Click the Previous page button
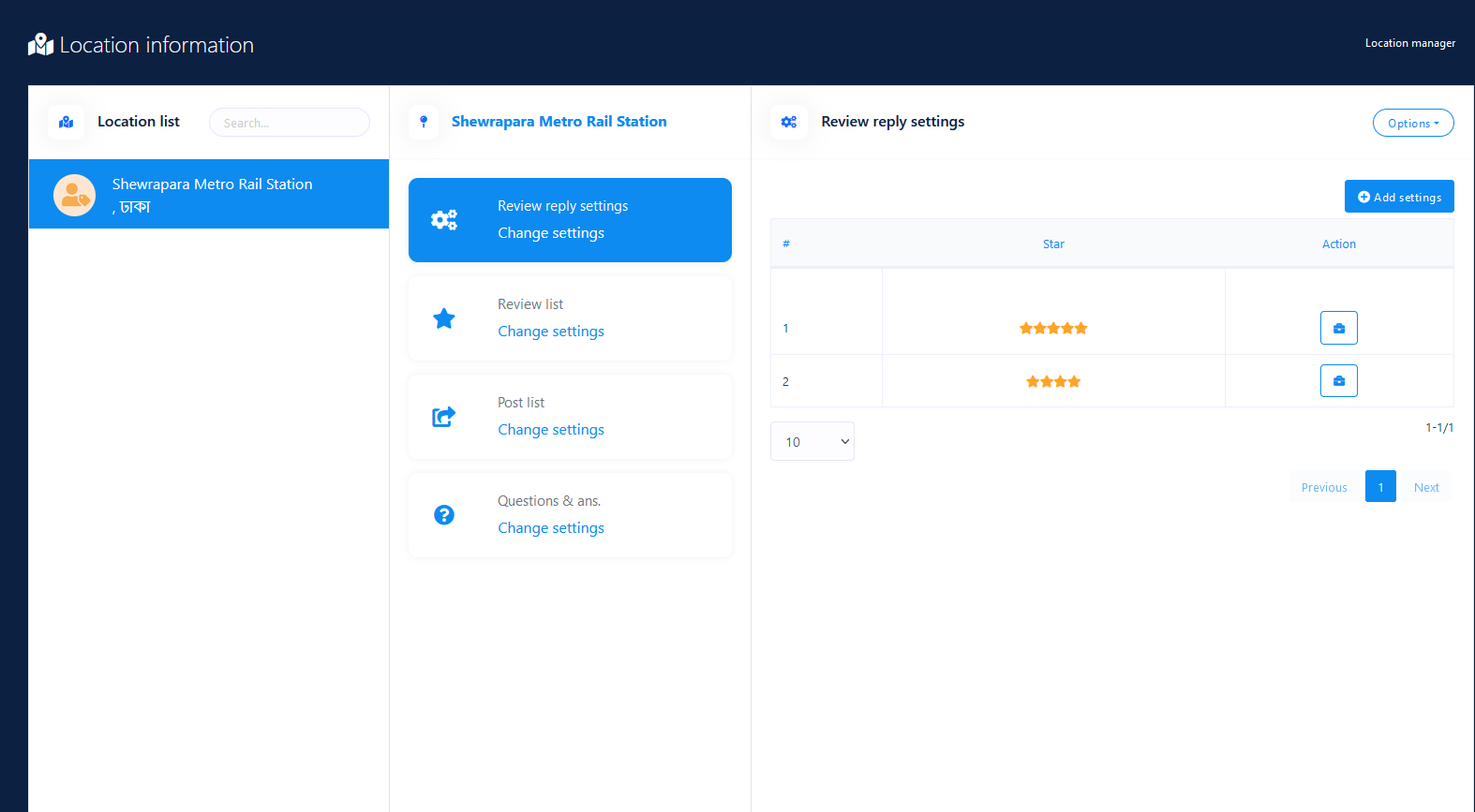The image size is (1475, 812). pyautogui.click(x=1323, y=487)
